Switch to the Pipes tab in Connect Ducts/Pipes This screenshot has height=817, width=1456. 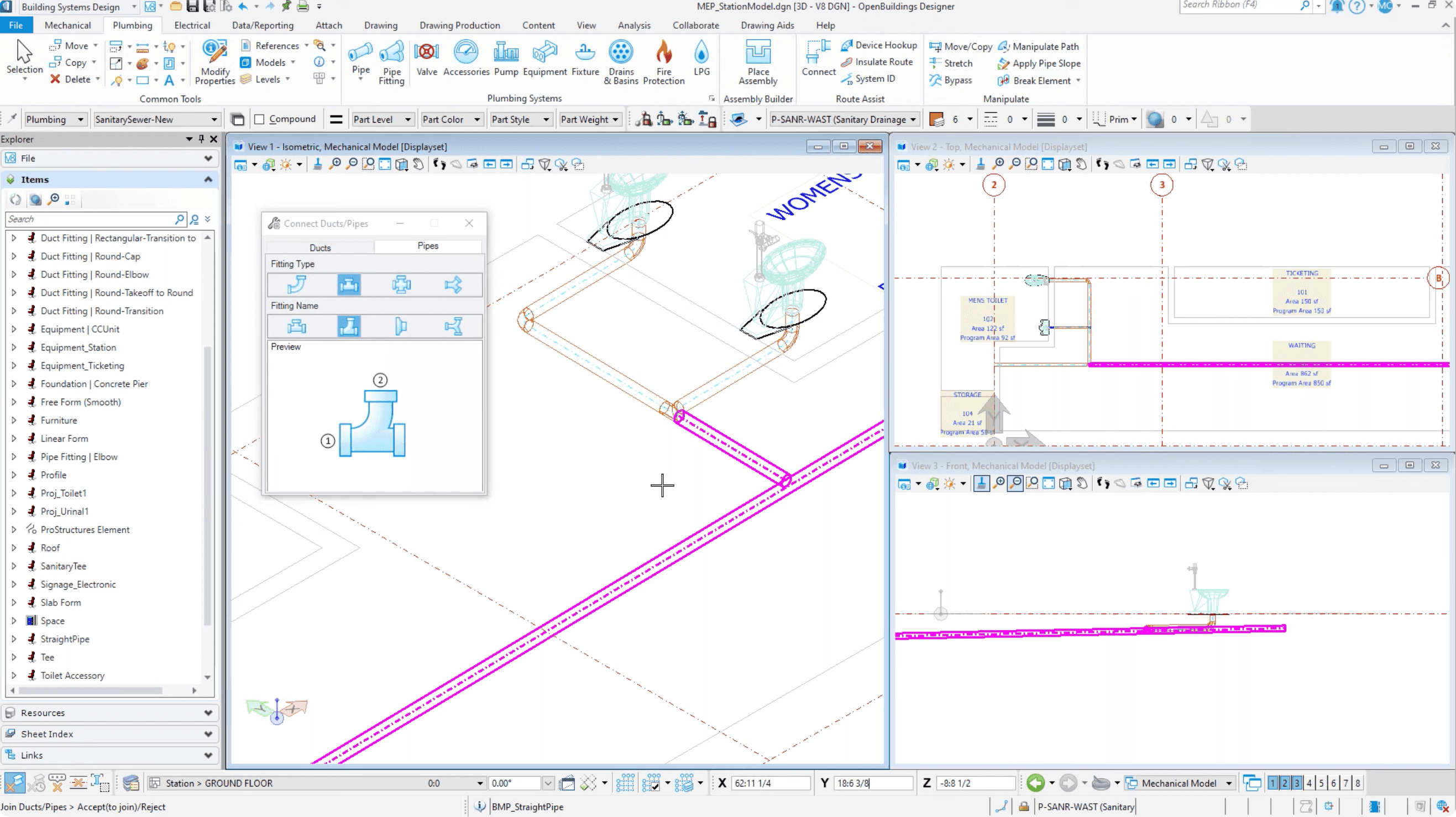427,246
